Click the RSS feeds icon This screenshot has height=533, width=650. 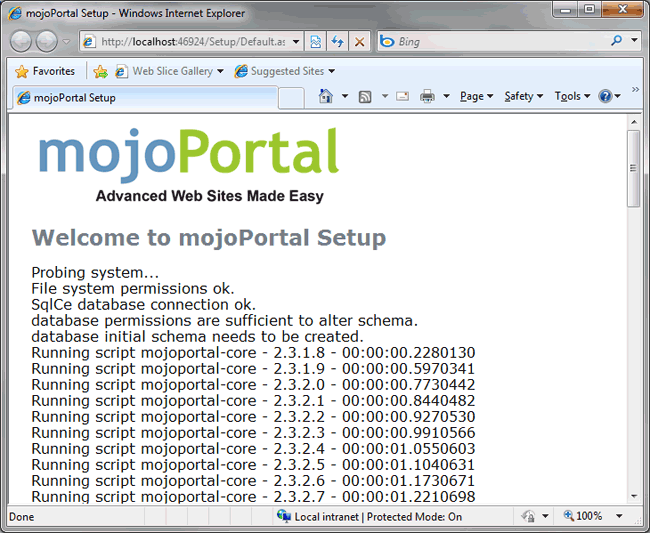(365, 97)
